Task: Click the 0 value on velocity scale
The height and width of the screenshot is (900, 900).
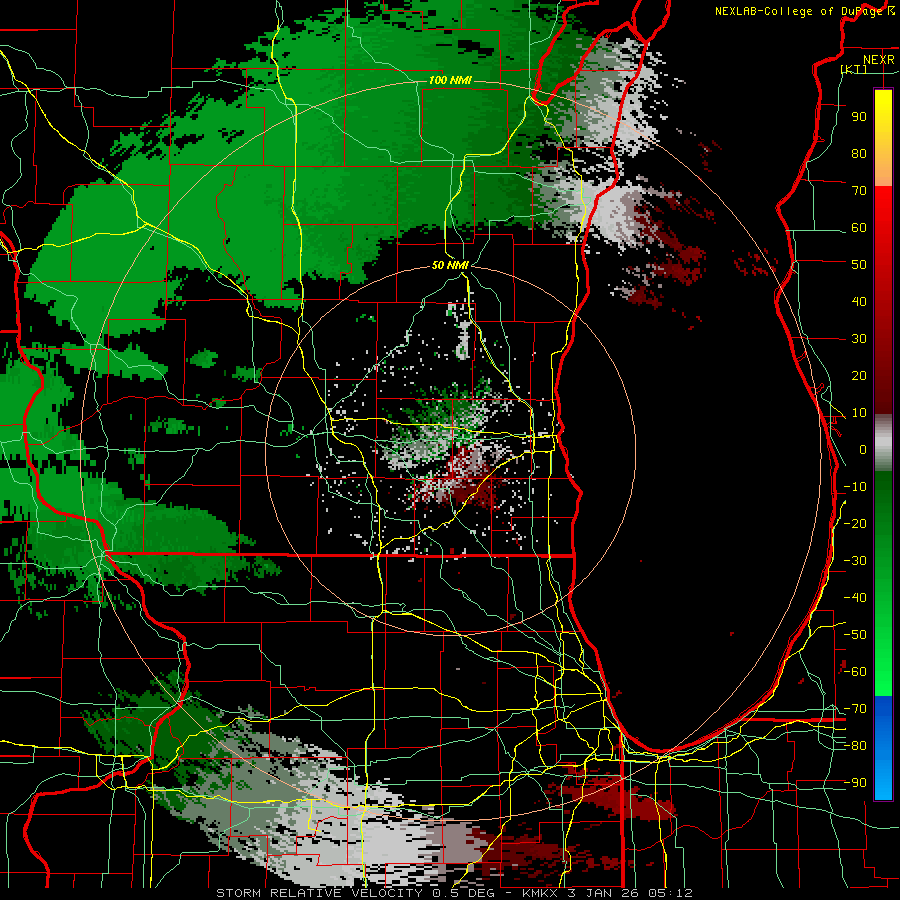Action: click(863, 449)
